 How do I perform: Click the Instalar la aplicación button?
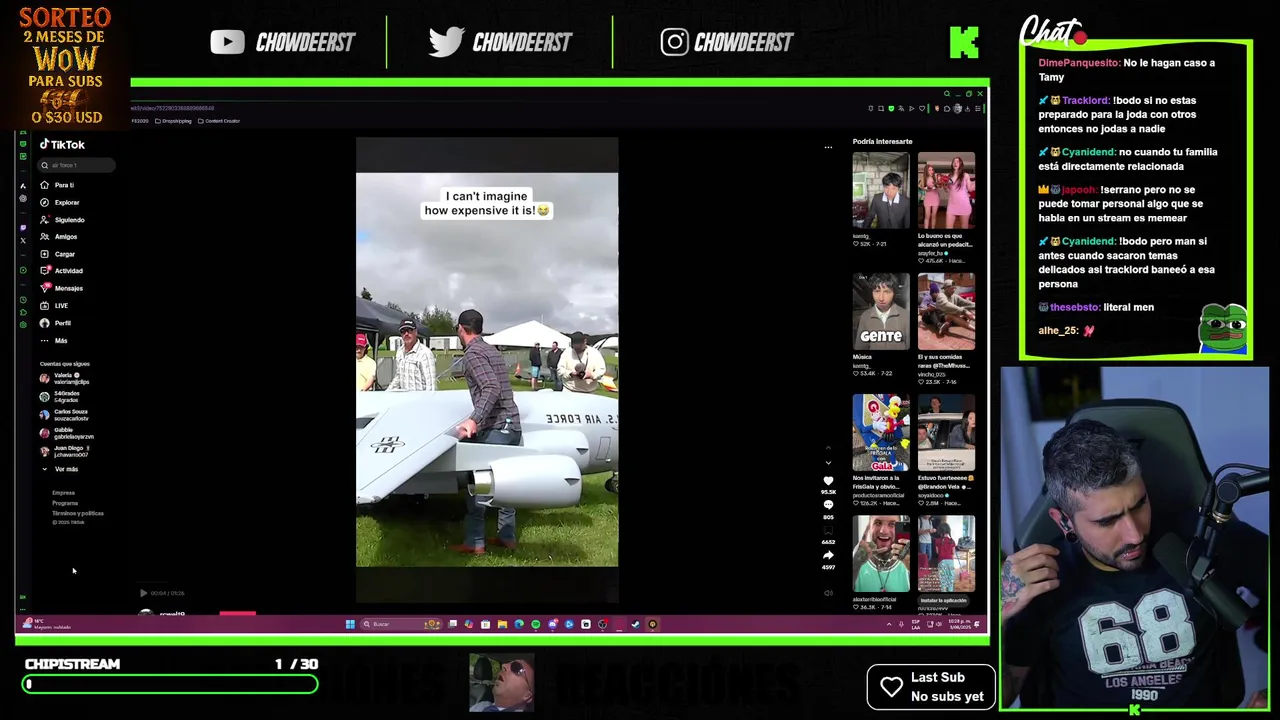(943, 601)
